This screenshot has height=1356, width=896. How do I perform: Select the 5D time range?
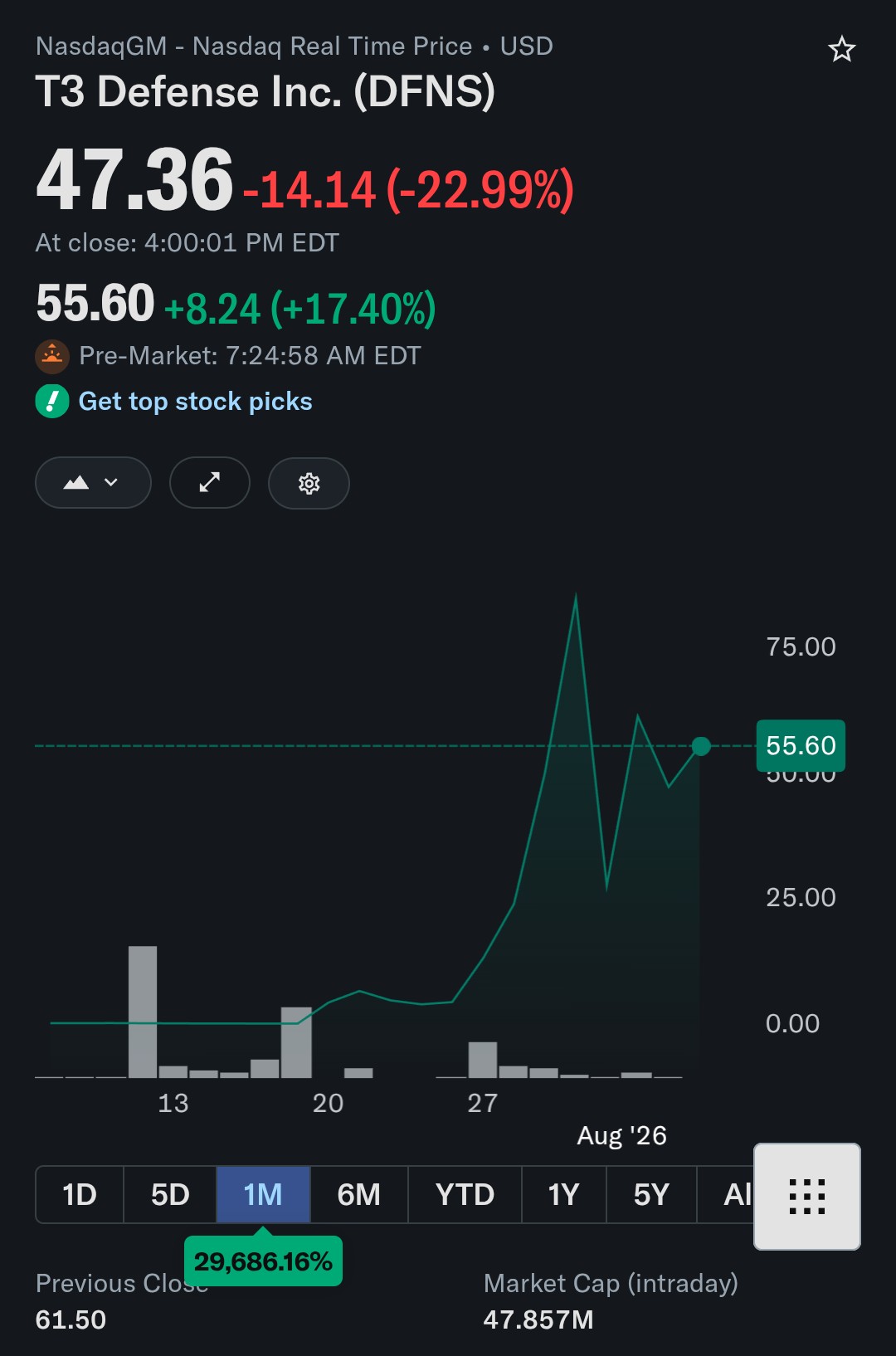tap(170, 1195)
